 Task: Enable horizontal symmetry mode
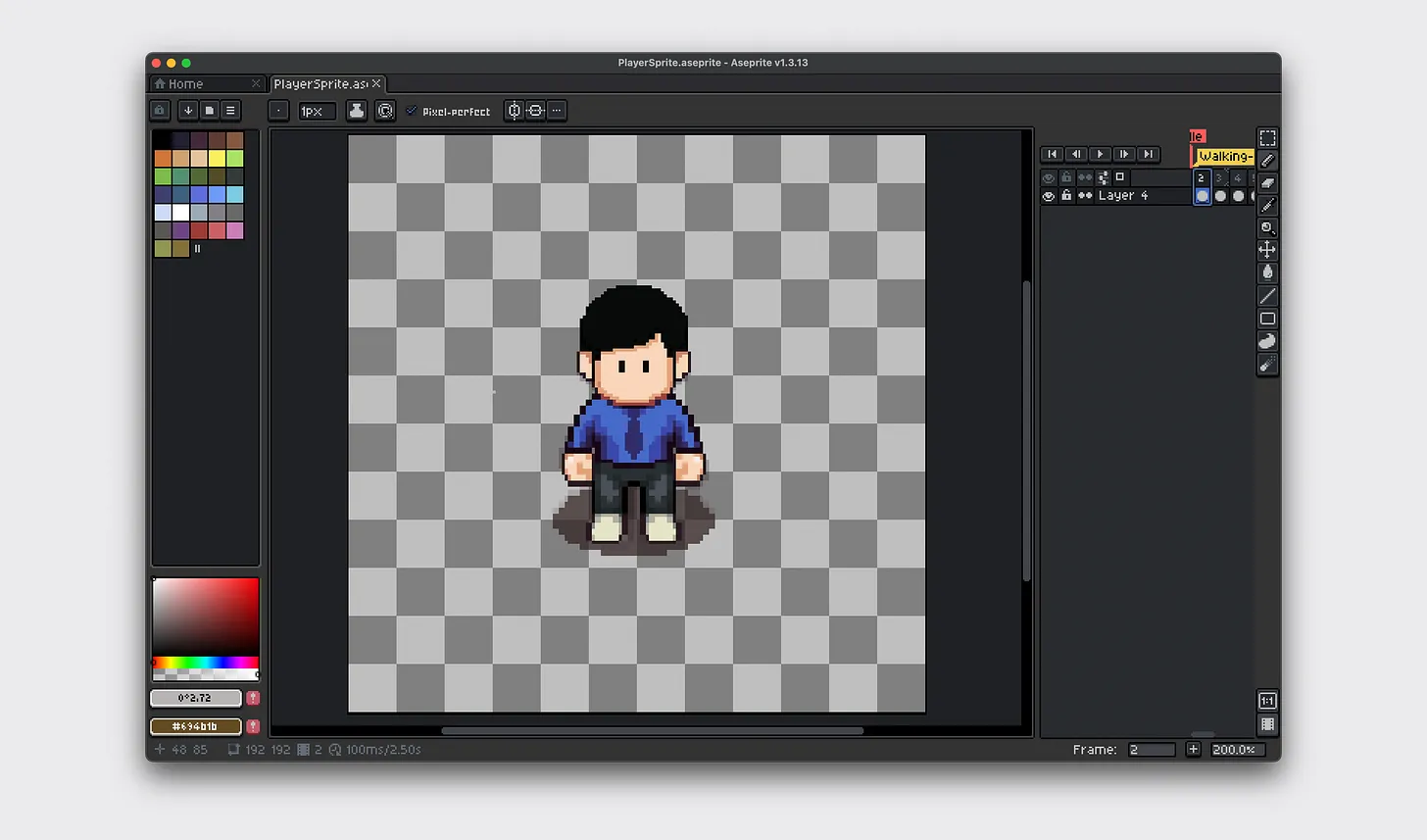click(x=514, y=111)
